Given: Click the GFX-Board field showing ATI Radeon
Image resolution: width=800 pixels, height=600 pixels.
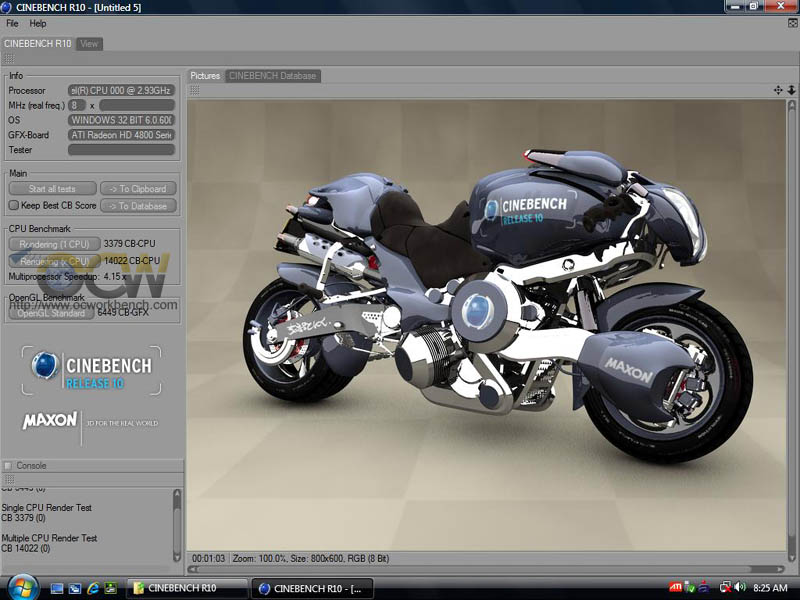Looking at the screenshot, I should pyautogui.click(x=121, y=135).
